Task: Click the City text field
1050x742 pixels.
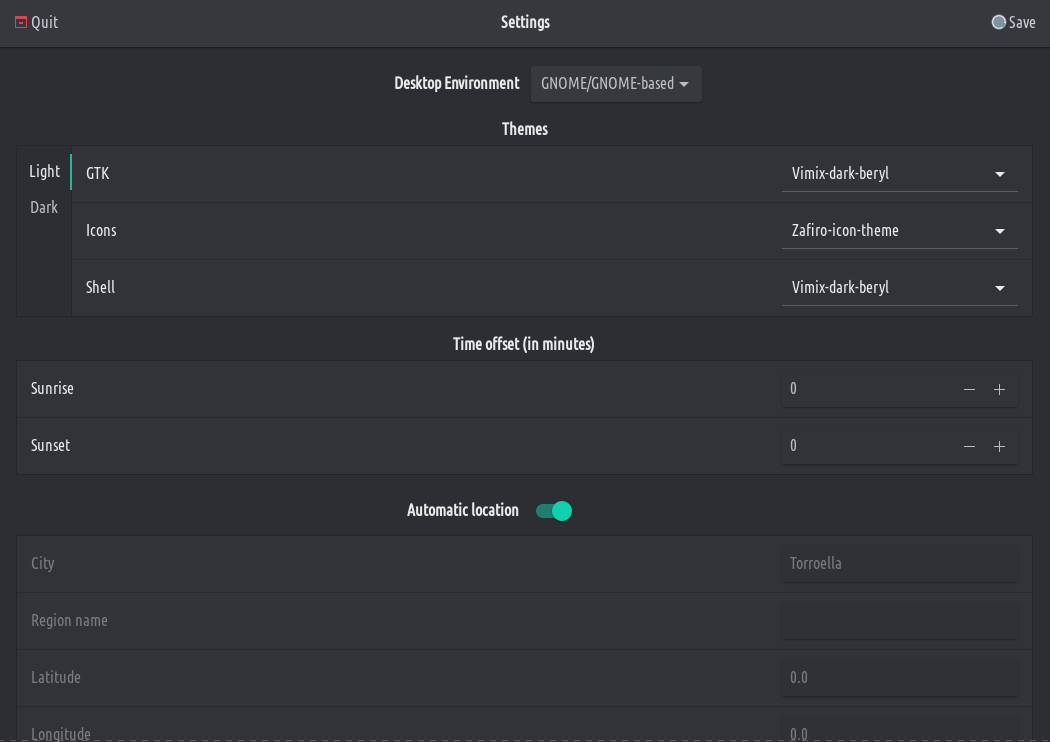Action: [899, 564]
